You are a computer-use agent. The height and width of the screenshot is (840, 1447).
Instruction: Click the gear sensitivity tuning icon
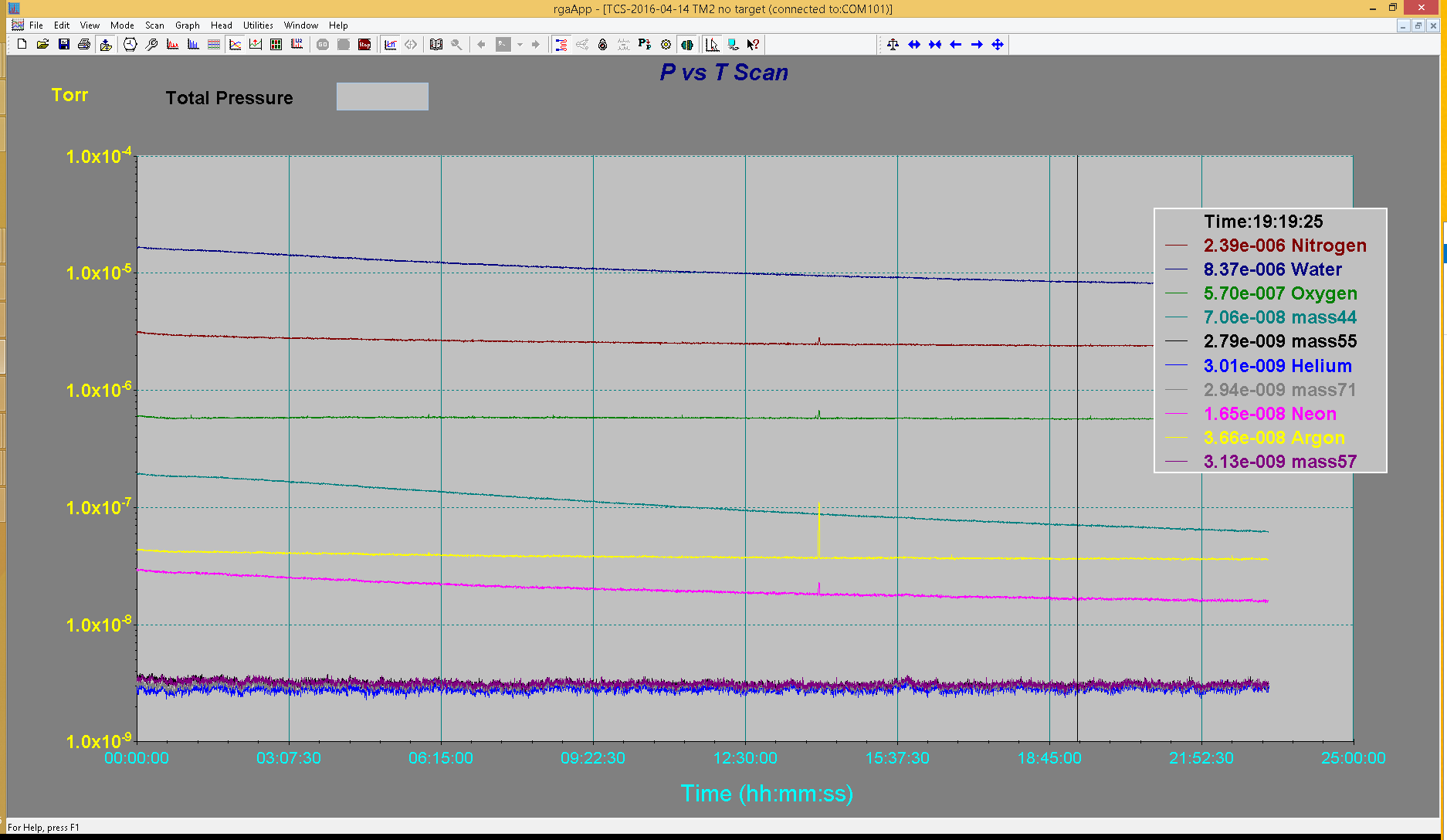[x=666, y=45]
